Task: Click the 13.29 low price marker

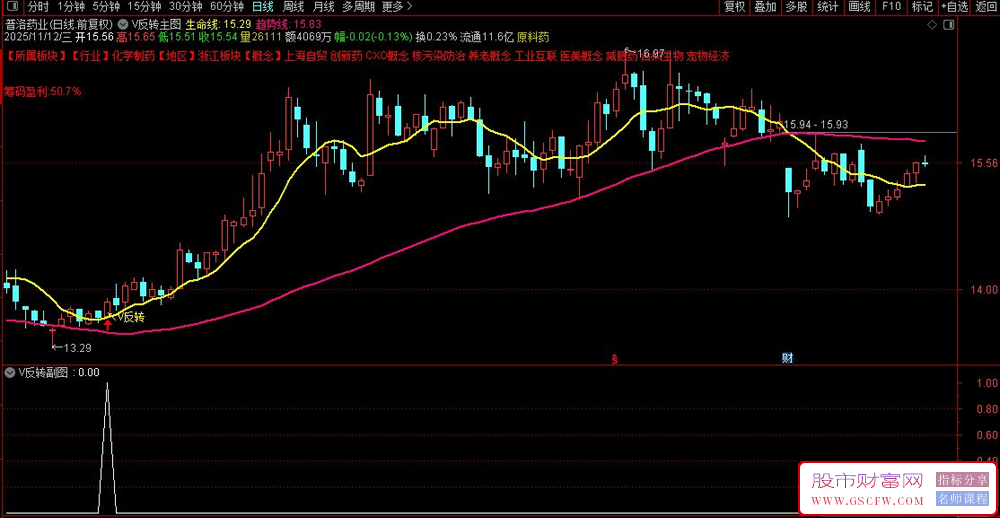Action: (71, 348)
